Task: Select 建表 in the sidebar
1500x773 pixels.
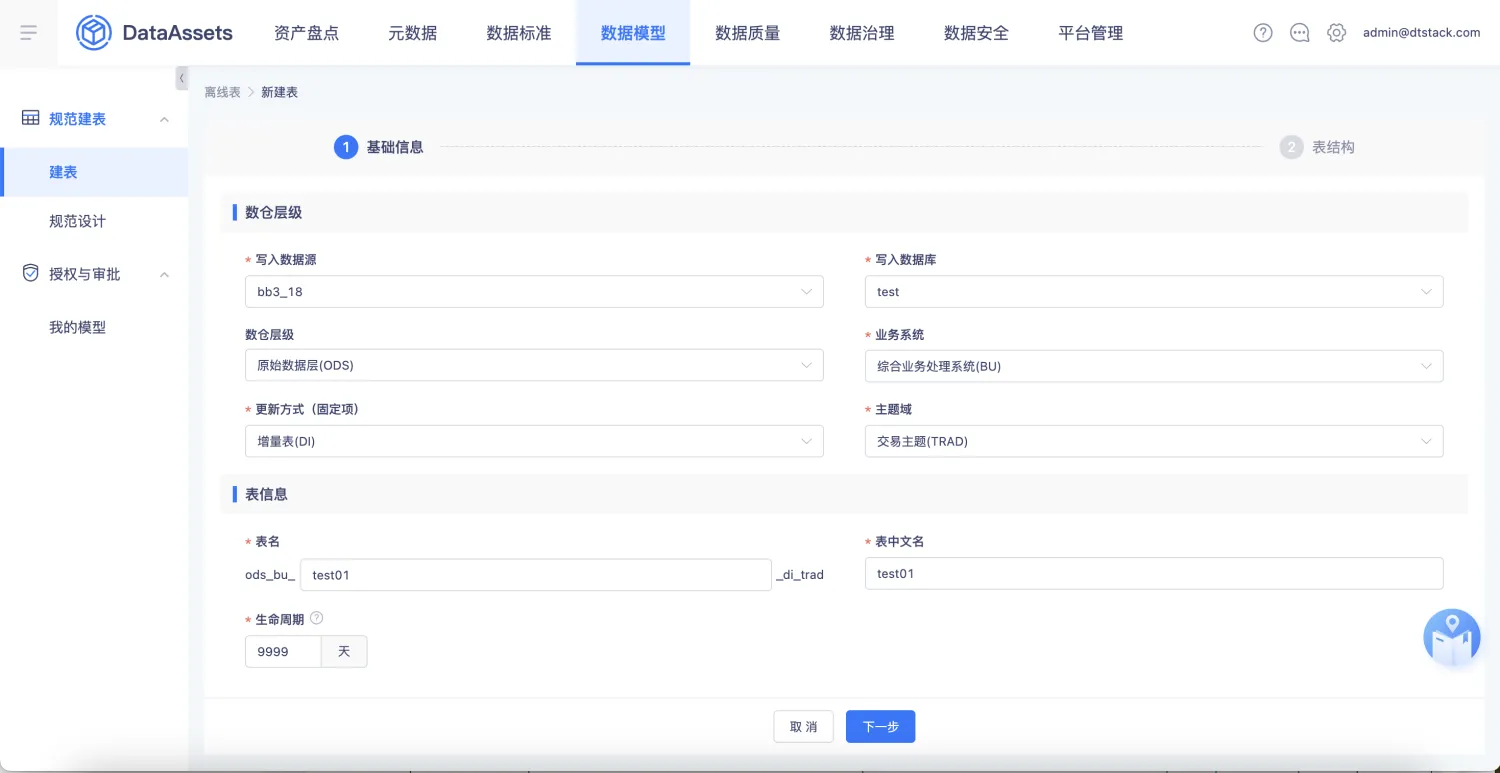Action: click(x=94, y=172)
